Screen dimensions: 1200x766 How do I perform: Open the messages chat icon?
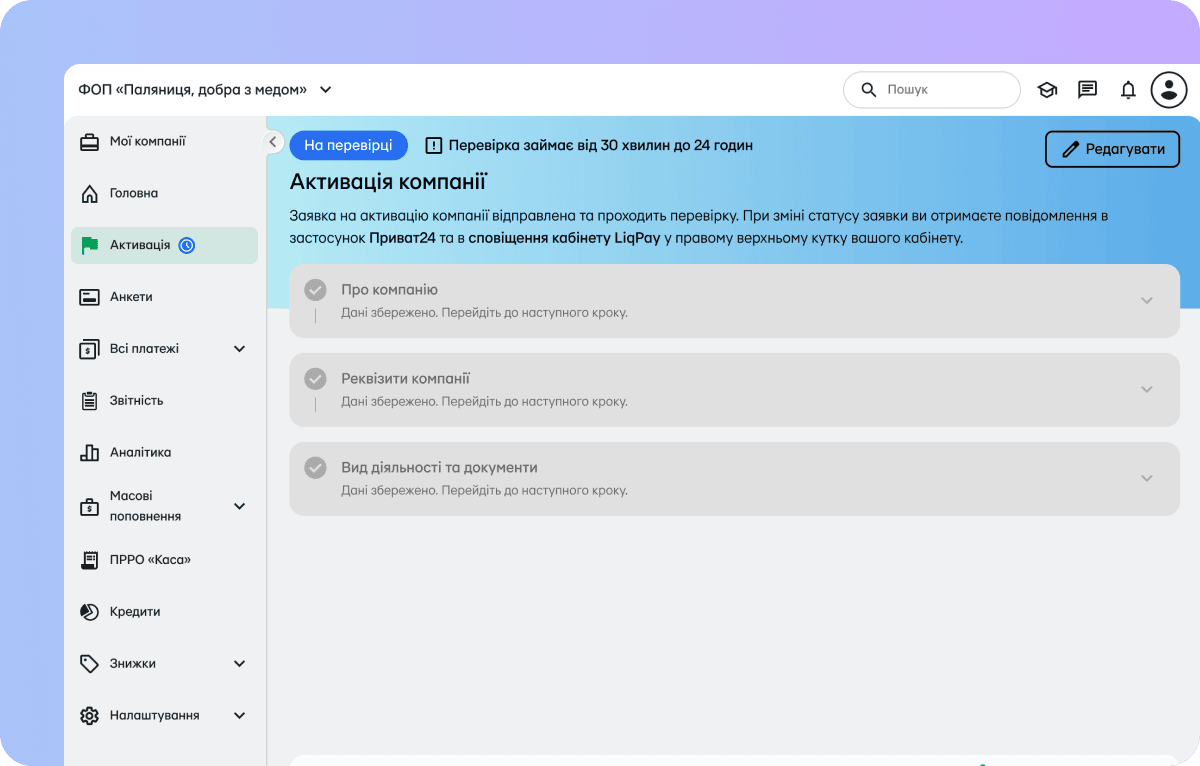point(1088,90)
